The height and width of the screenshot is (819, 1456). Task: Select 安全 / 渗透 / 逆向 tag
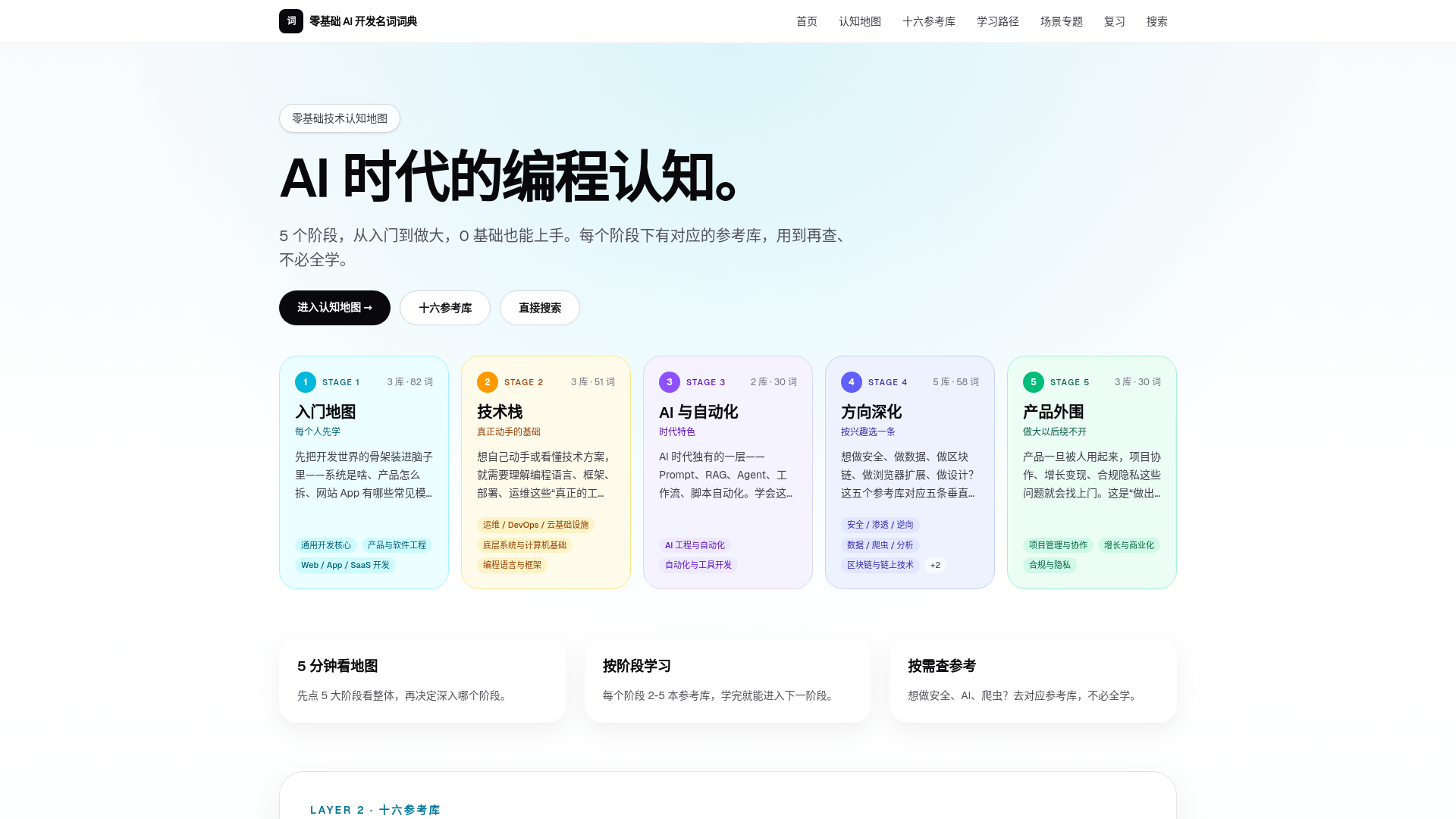point(880,525)
